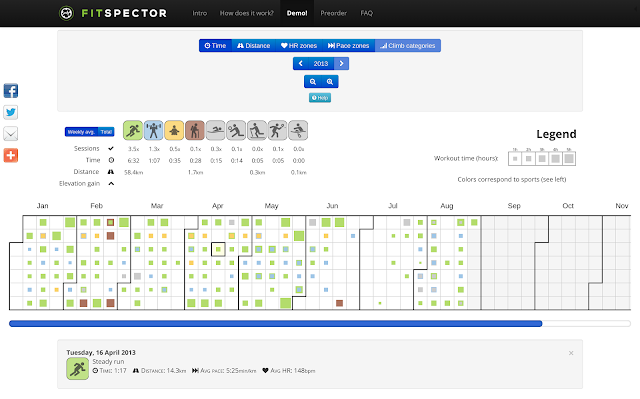
Task: Select the HR zones view mode
Action: pos(299,46)
